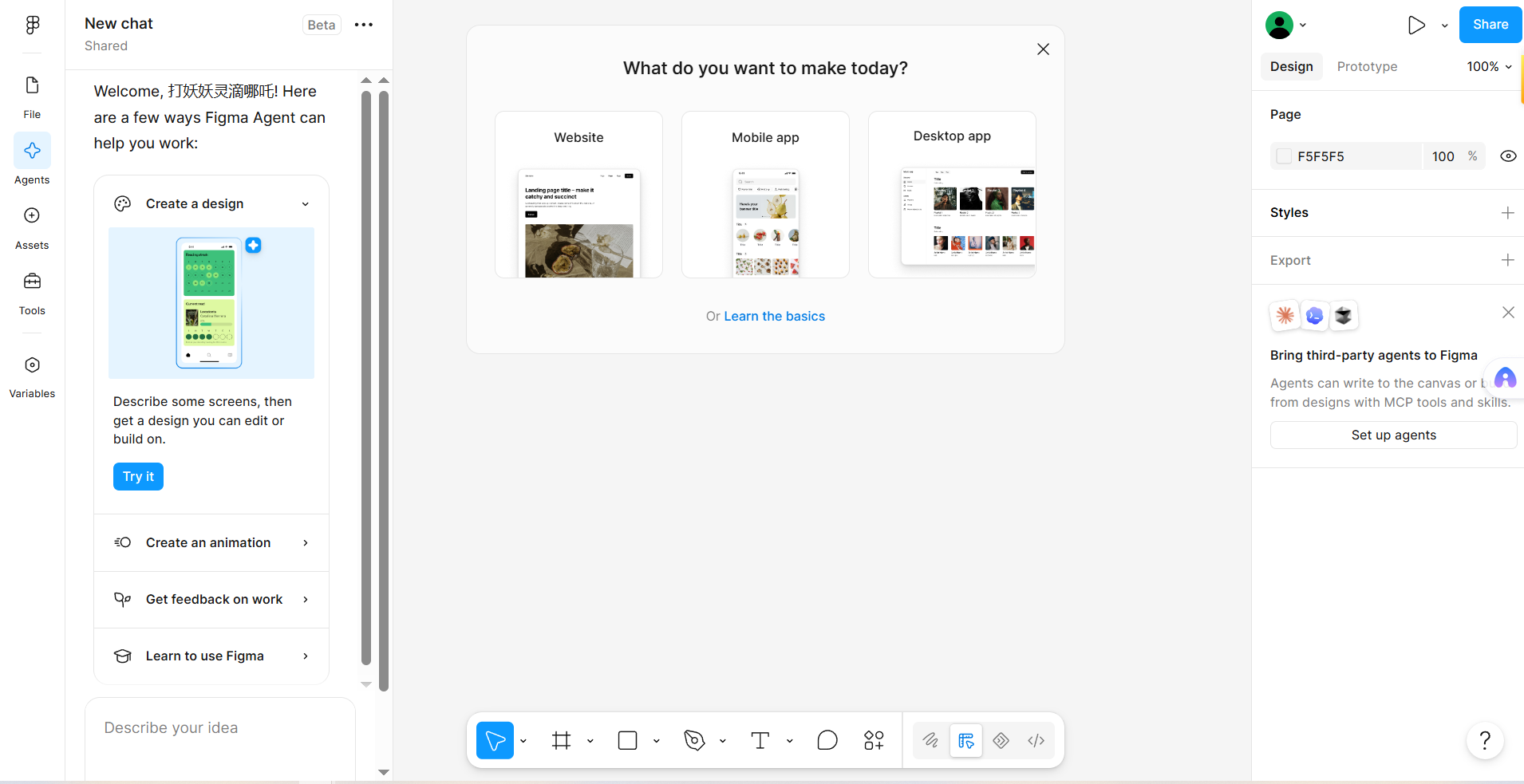Image resolution: width=1524 pixels, height=784 pixels.
Task: Close the 'What do you want to make today?' dialog
Action: click(x=1043, y=49)
